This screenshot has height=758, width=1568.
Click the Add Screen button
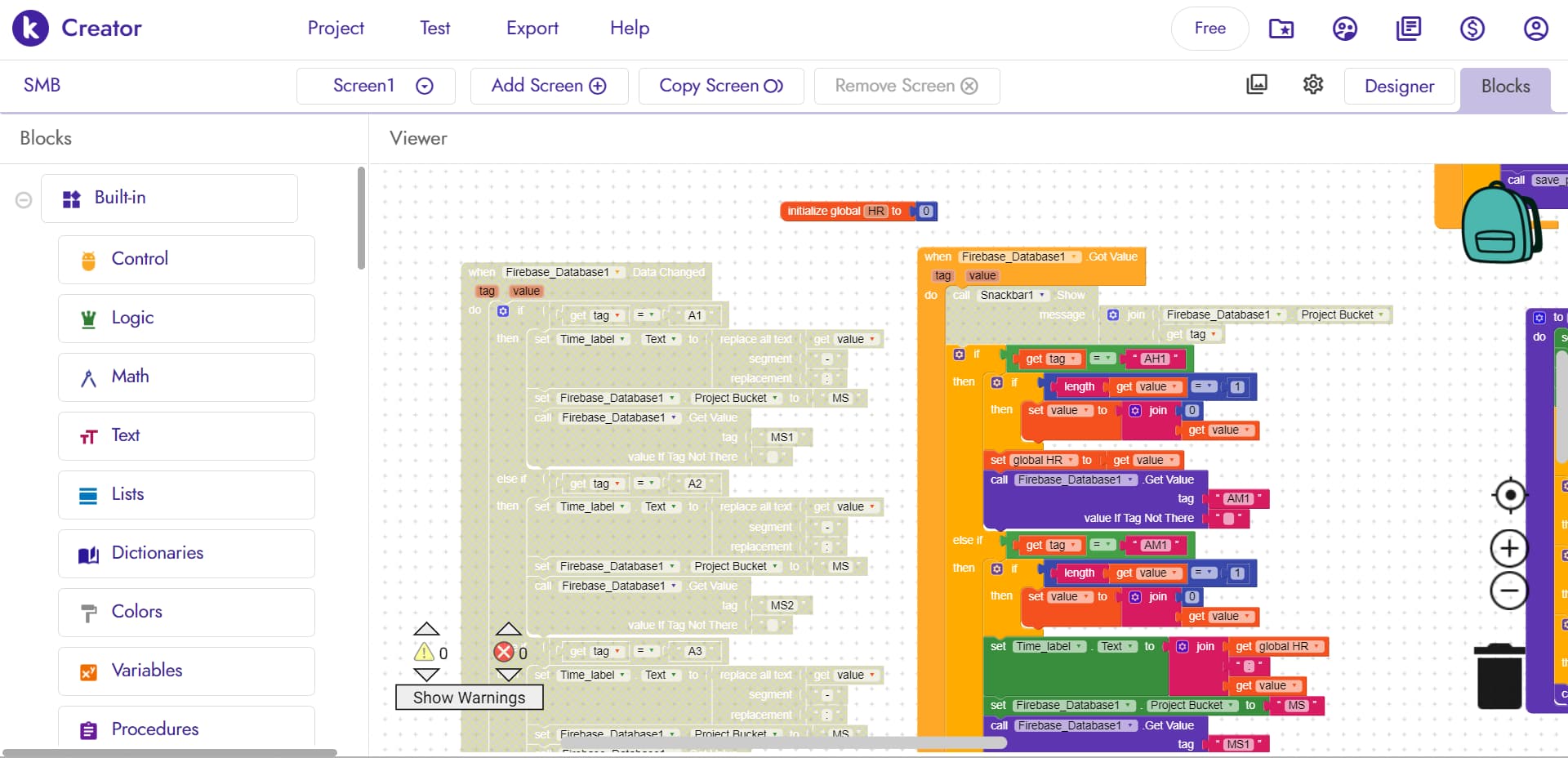549,86
